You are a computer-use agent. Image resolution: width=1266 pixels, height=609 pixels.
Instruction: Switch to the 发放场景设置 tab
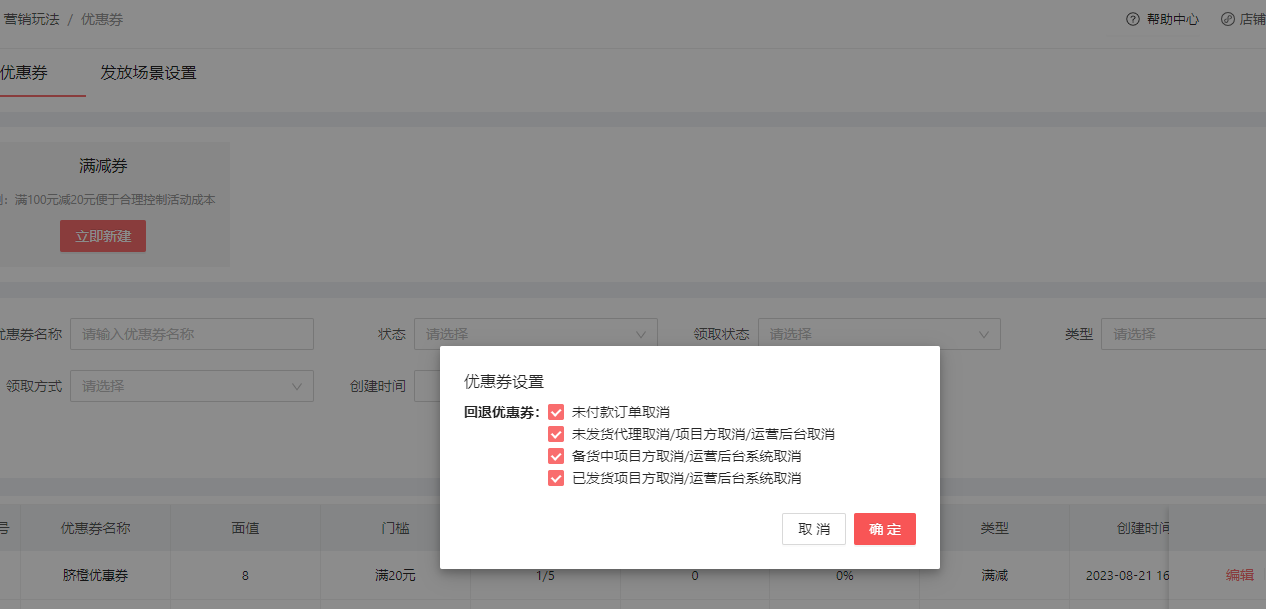pos(148,73)
